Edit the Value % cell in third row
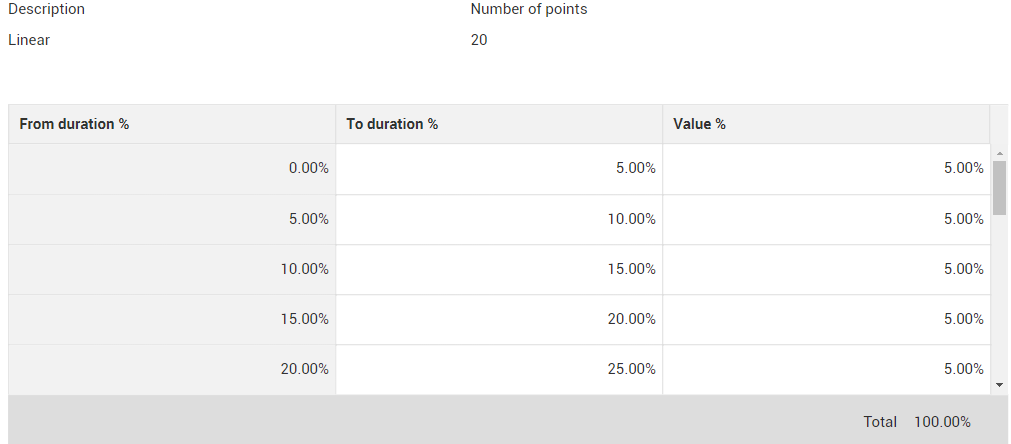 (x=826, y=269)
